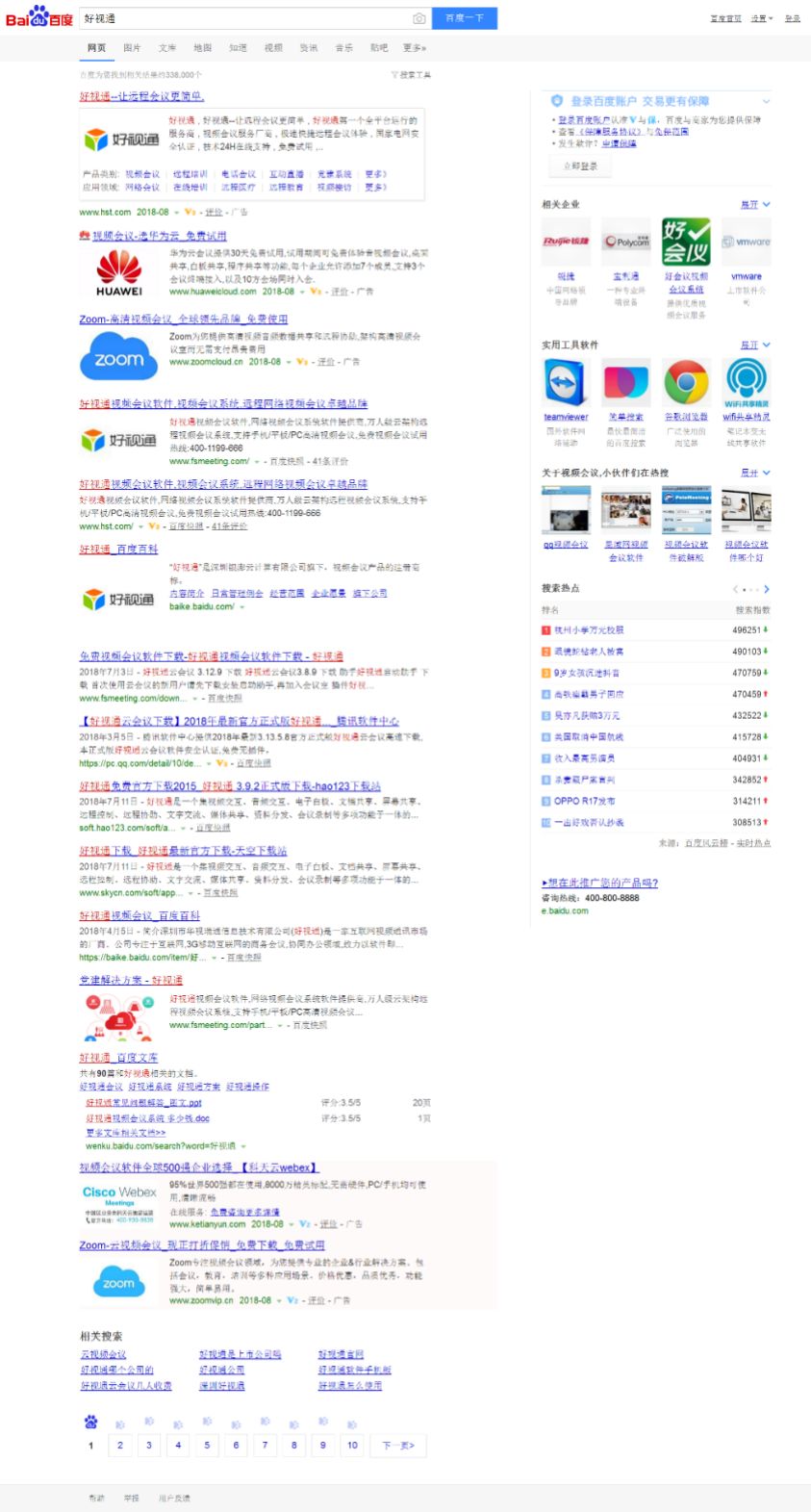Go to the next hot-search page arrow
Image resolution: width=811 pixels, height=1512 pixels.
[x=767, y=589]
